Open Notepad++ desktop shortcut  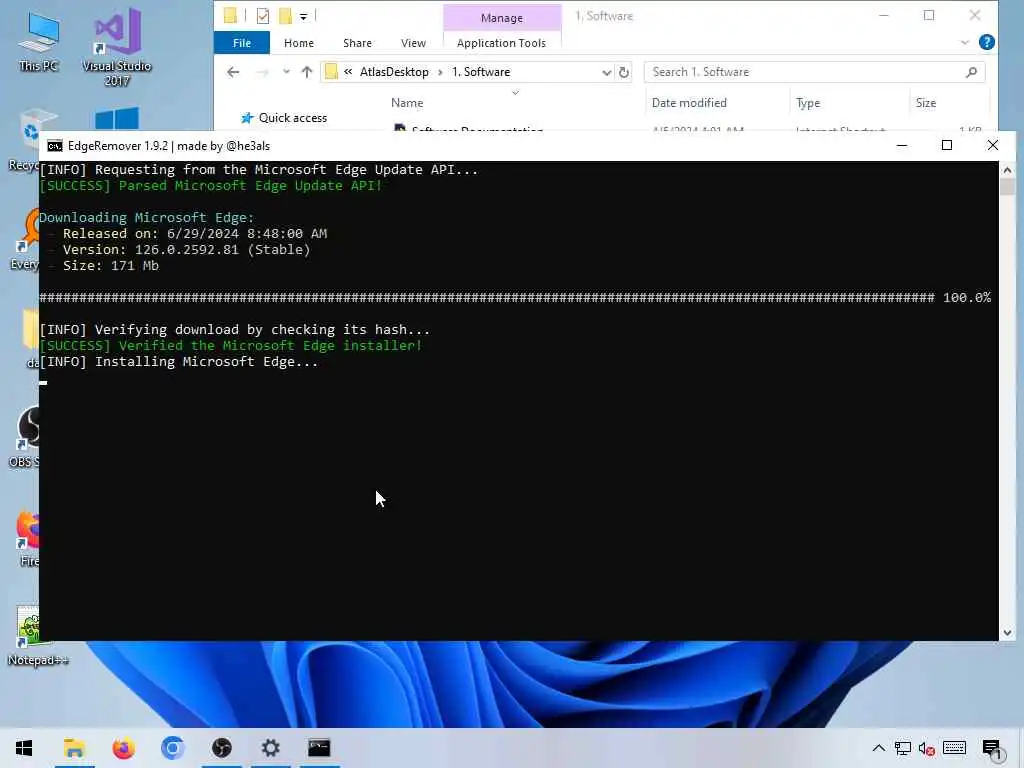[37, 635]
